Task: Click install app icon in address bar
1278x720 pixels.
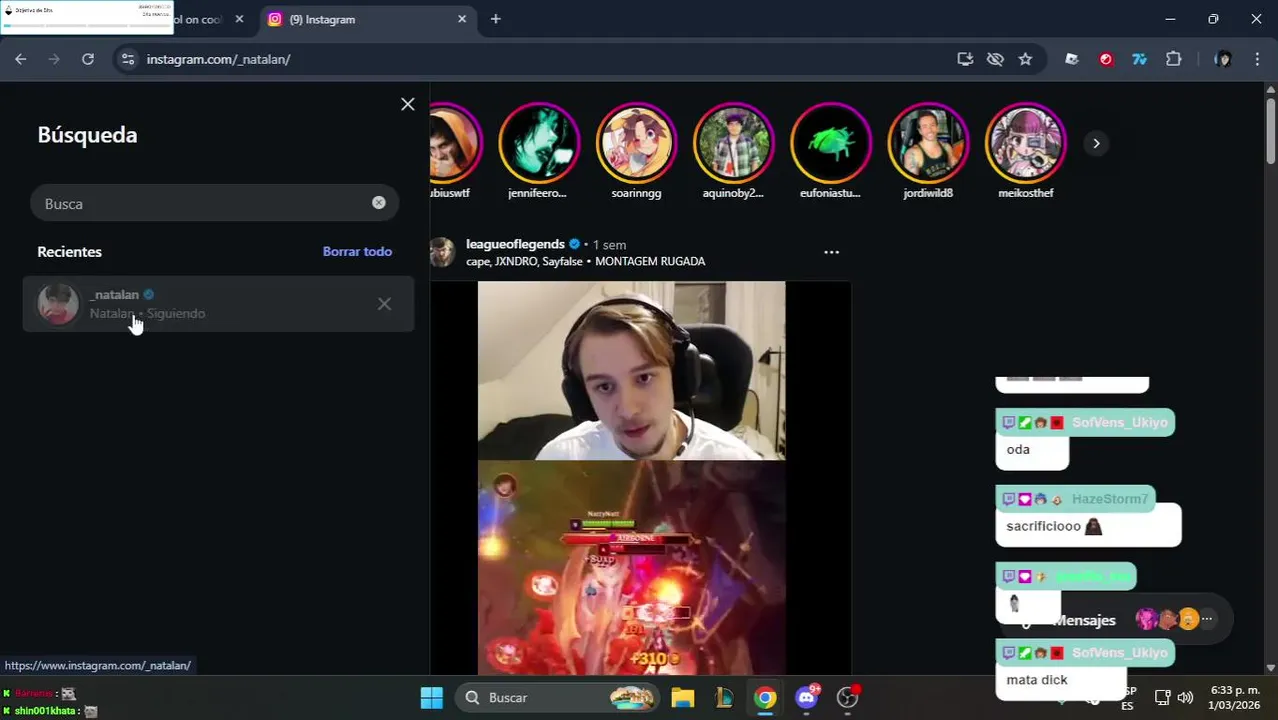Action: tap(965, 59)
